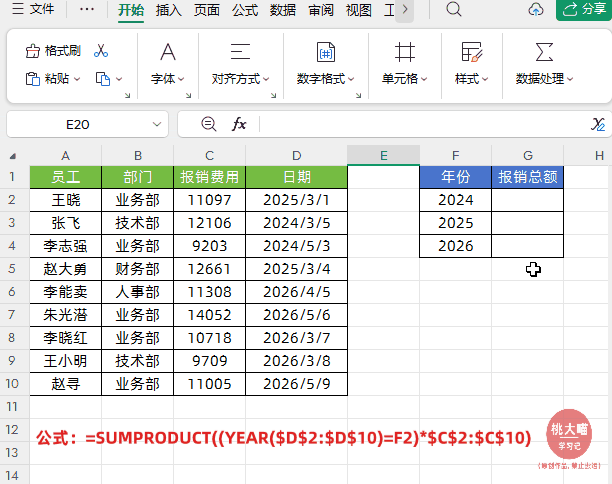The image size is (612, 484).
Task: Click the green 分享 button
Action: 584,9
